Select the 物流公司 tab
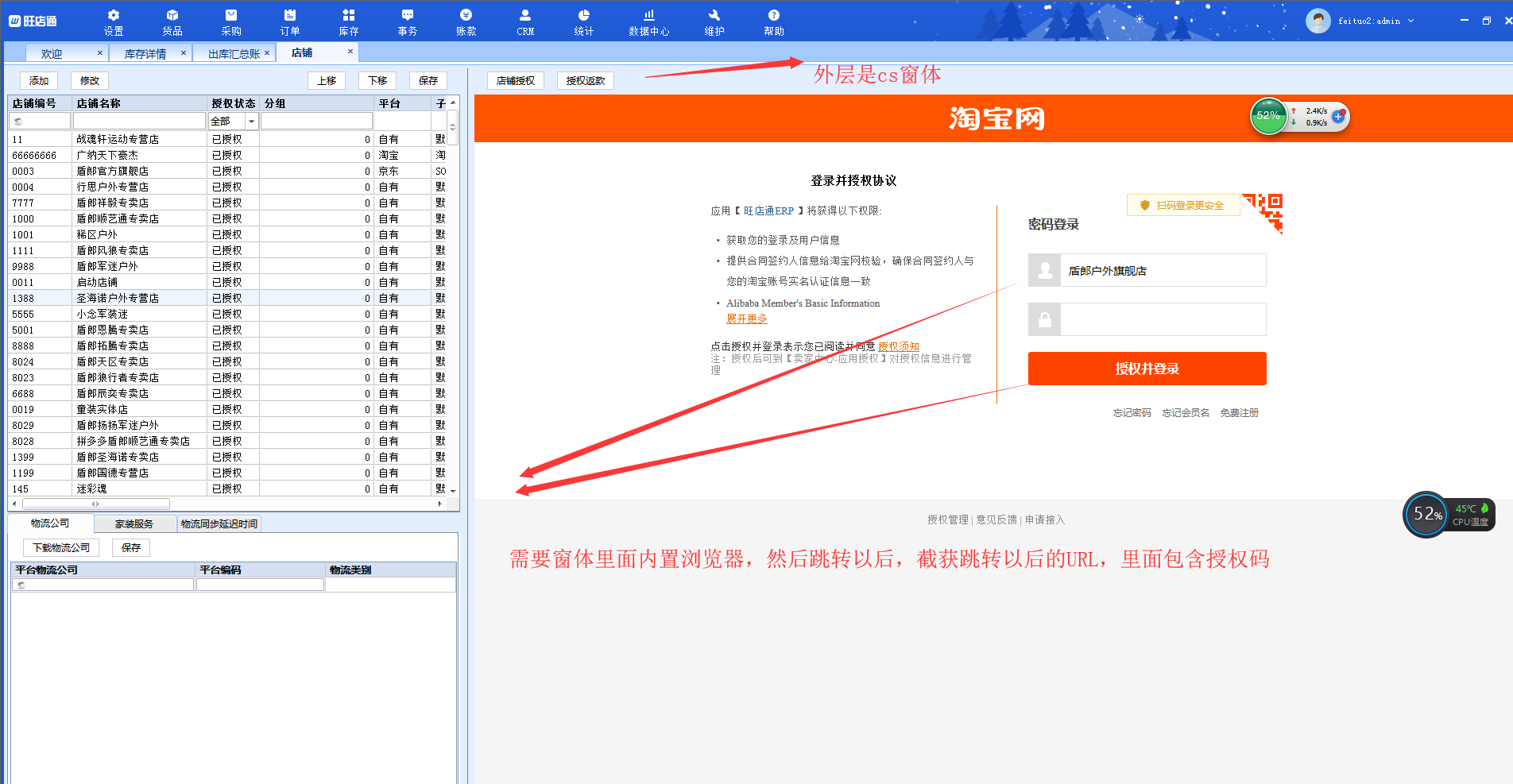This screenshot has height=784, width=1513. pos(50,523)
